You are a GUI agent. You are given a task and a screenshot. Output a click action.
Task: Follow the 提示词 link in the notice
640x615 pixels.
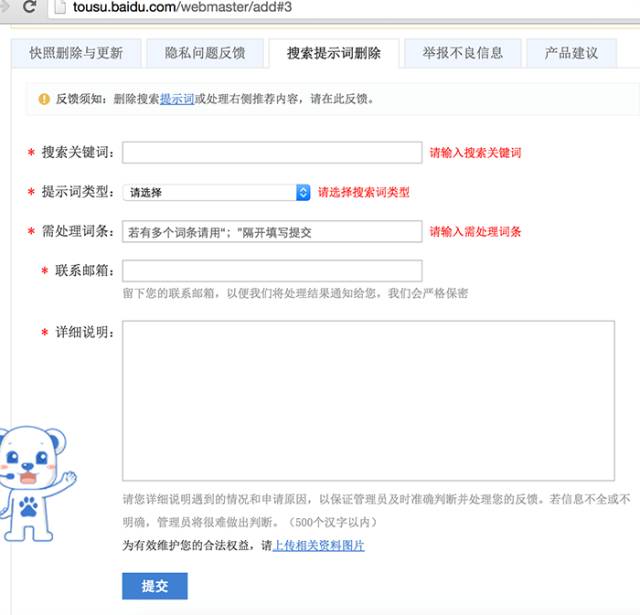(177, 99)
